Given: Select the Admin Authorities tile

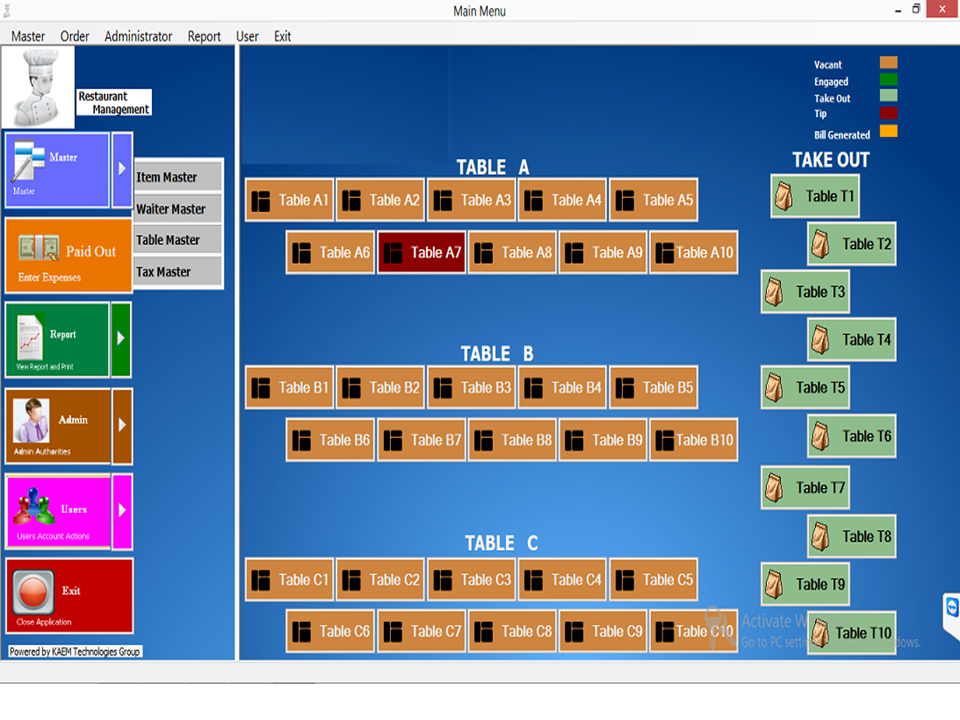Looking at the screenshot, I should click(57, 427).
